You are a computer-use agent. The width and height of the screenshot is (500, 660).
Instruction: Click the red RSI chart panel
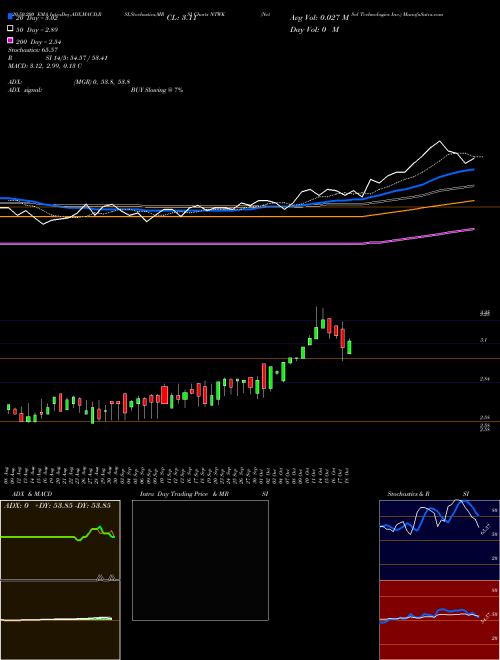[439, 620]
